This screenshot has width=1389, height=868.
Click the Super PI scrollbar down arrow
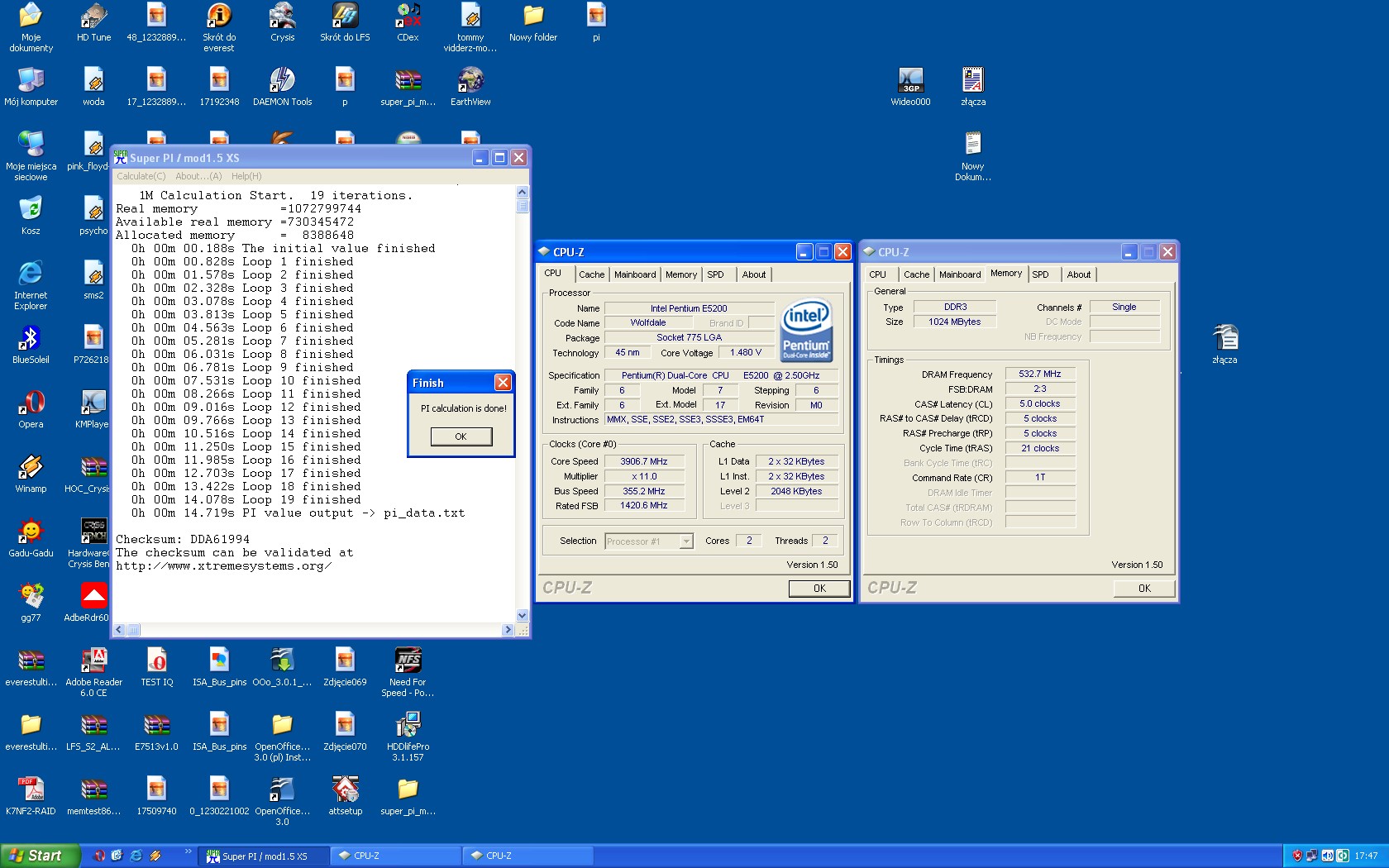click(x=522, y=615)
